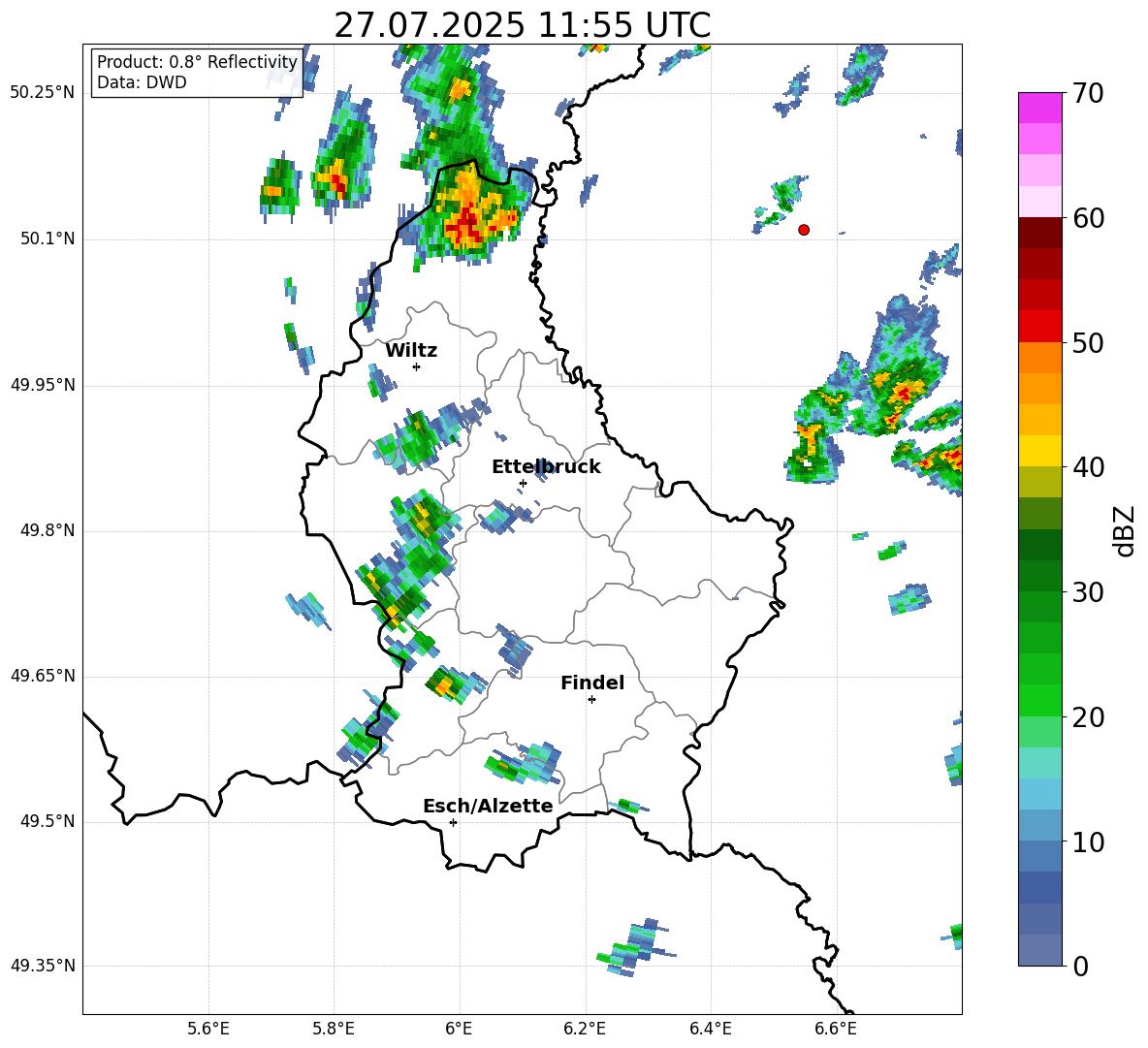This screenshot has width=1148, height=1048.
Task: Click the 20 tick on colorbar
Action: [x=1088, y=717]
